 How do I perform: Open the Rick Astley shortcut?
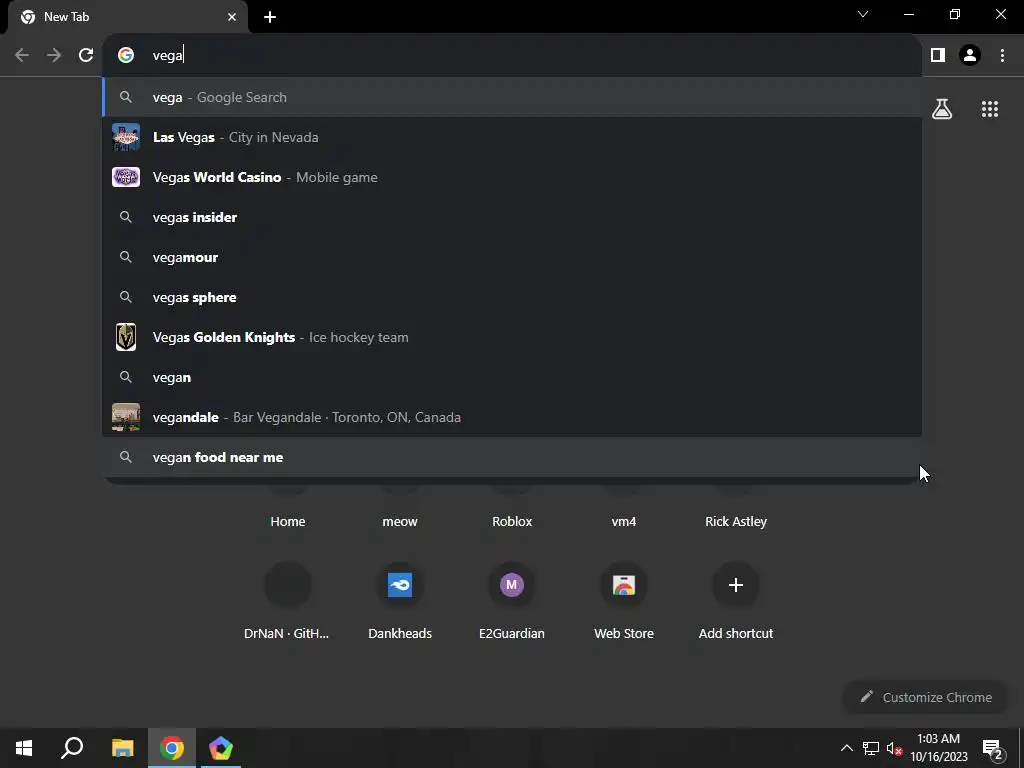pyautogui.click(x=736, y=521)
